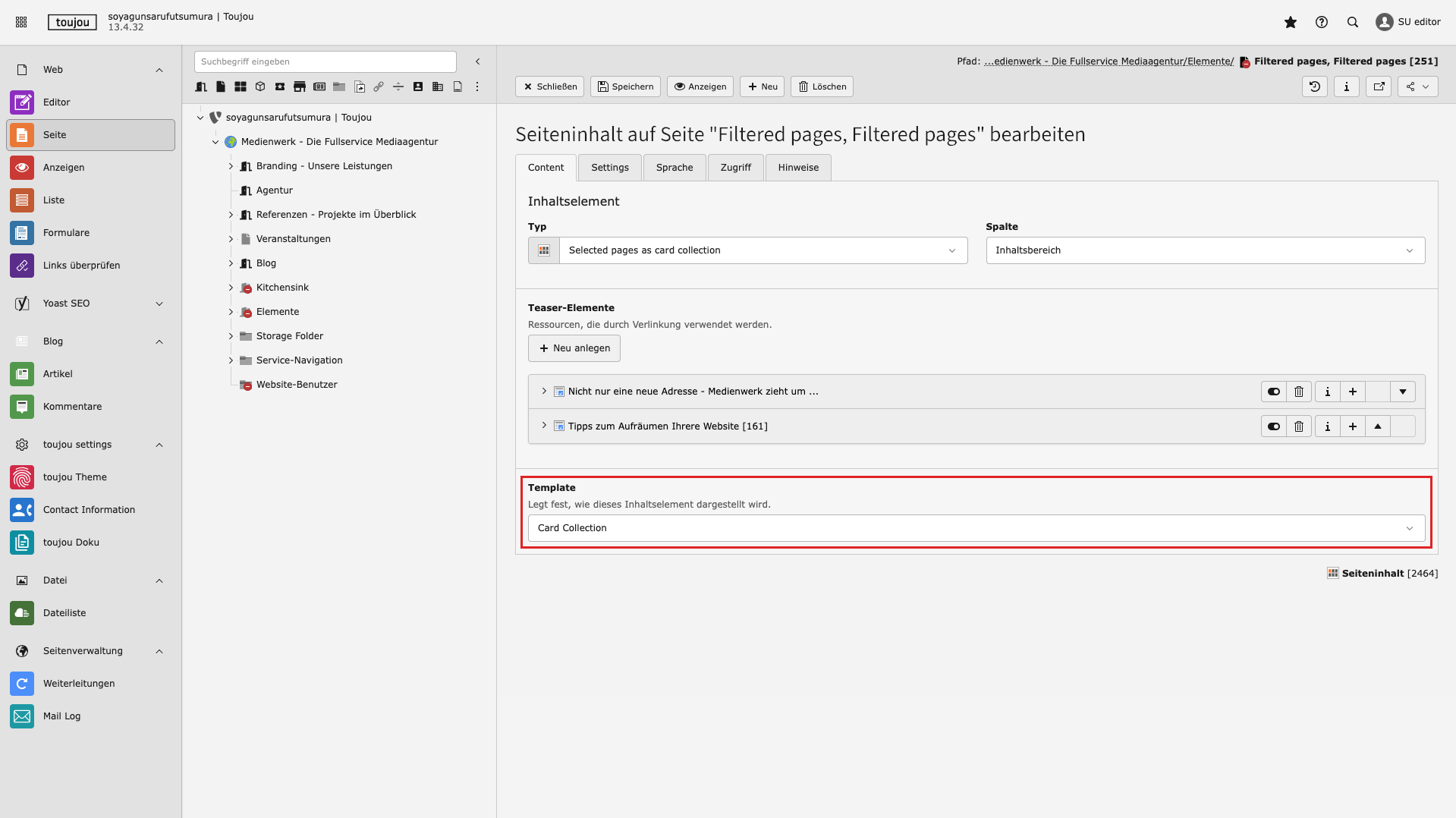
Task: Delete the Tipps zum Aufräumen teaser
Action: click(x=1299, y=426)
